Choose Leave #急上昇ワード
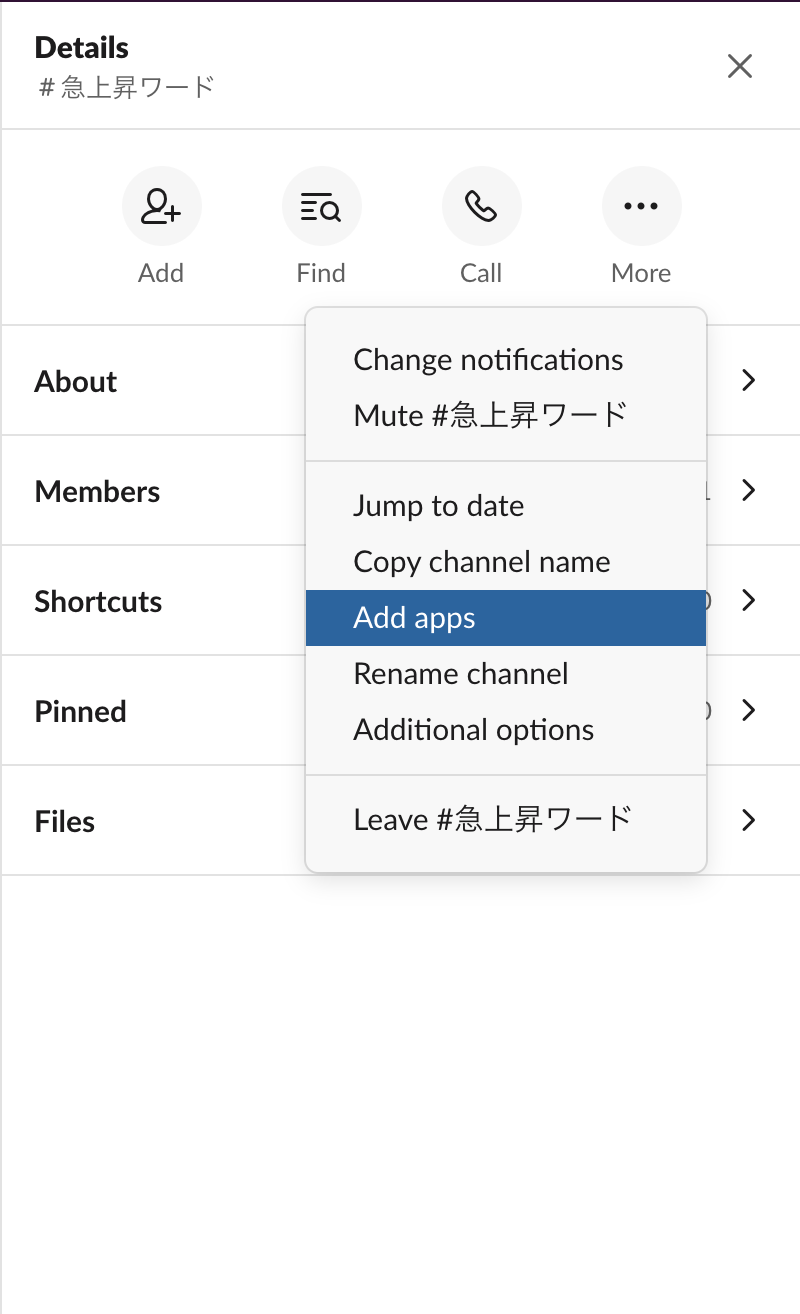Image resolution: width=800 pixels, height=1314 pixels. pyautogui.click(x=492, y=820)
